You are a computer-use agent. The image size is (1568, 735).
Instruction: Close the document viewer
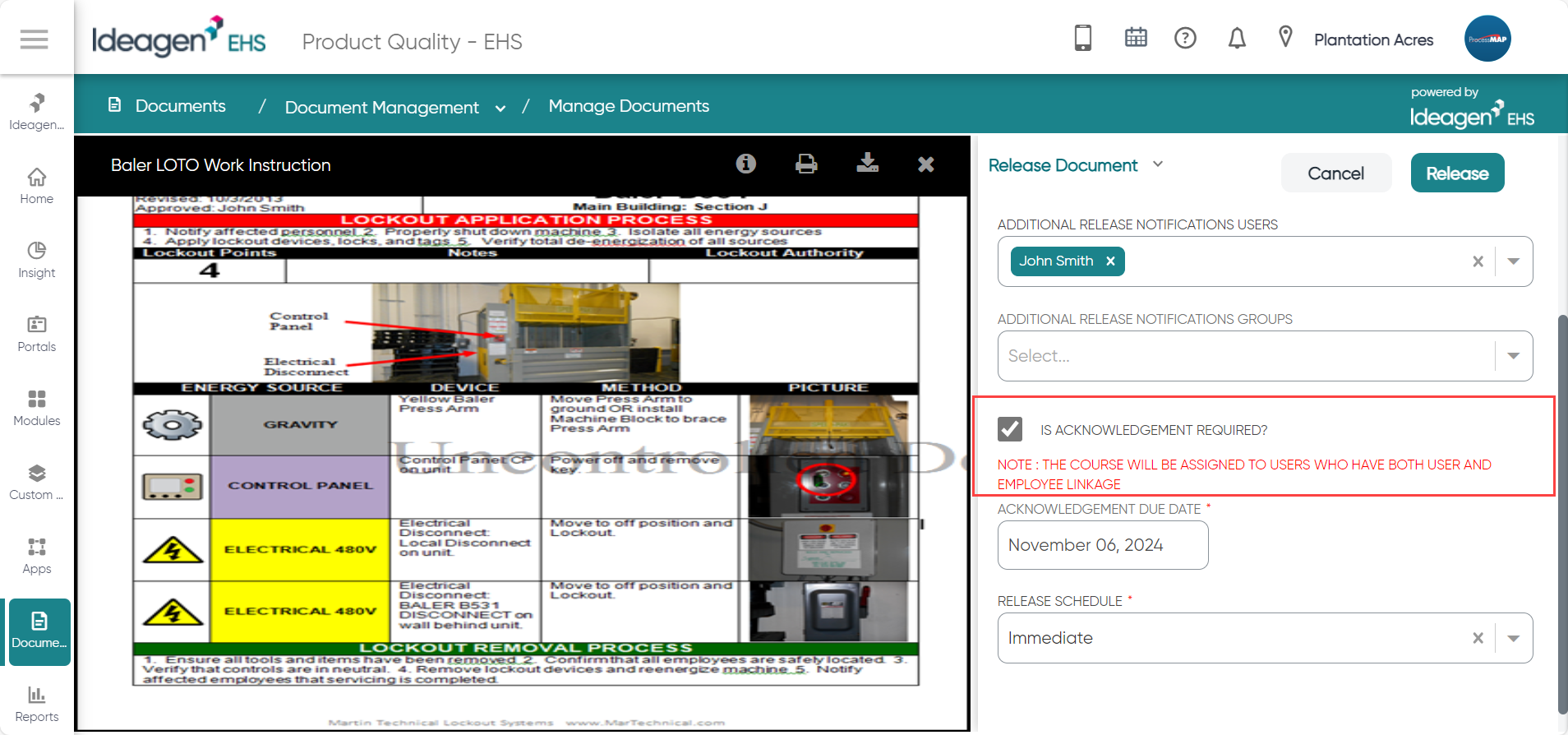point(926,164)
